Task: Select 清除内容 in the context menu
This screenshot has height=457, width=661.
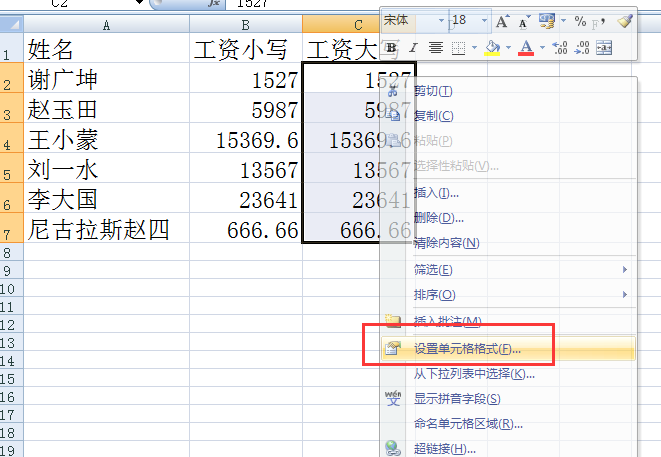Action: (446, 243)
